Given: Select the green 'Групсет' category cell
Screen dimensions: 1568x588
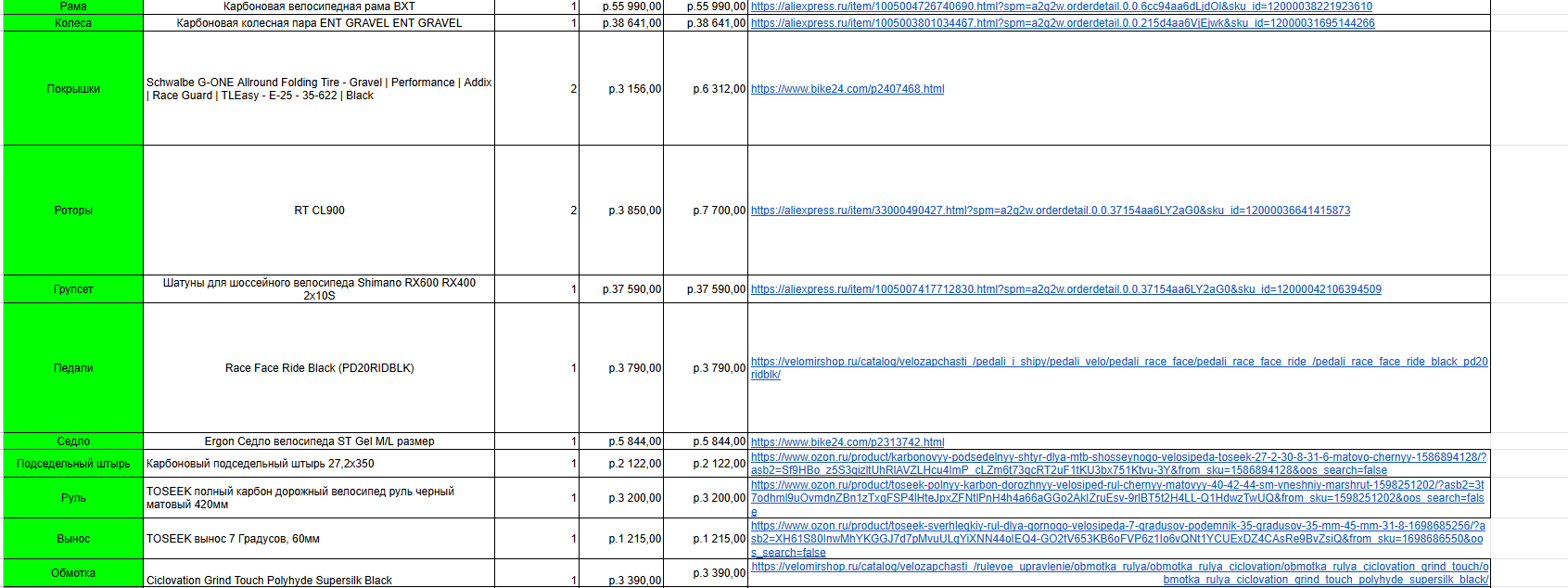Looking at the screenshot, I should coord(73,289).
